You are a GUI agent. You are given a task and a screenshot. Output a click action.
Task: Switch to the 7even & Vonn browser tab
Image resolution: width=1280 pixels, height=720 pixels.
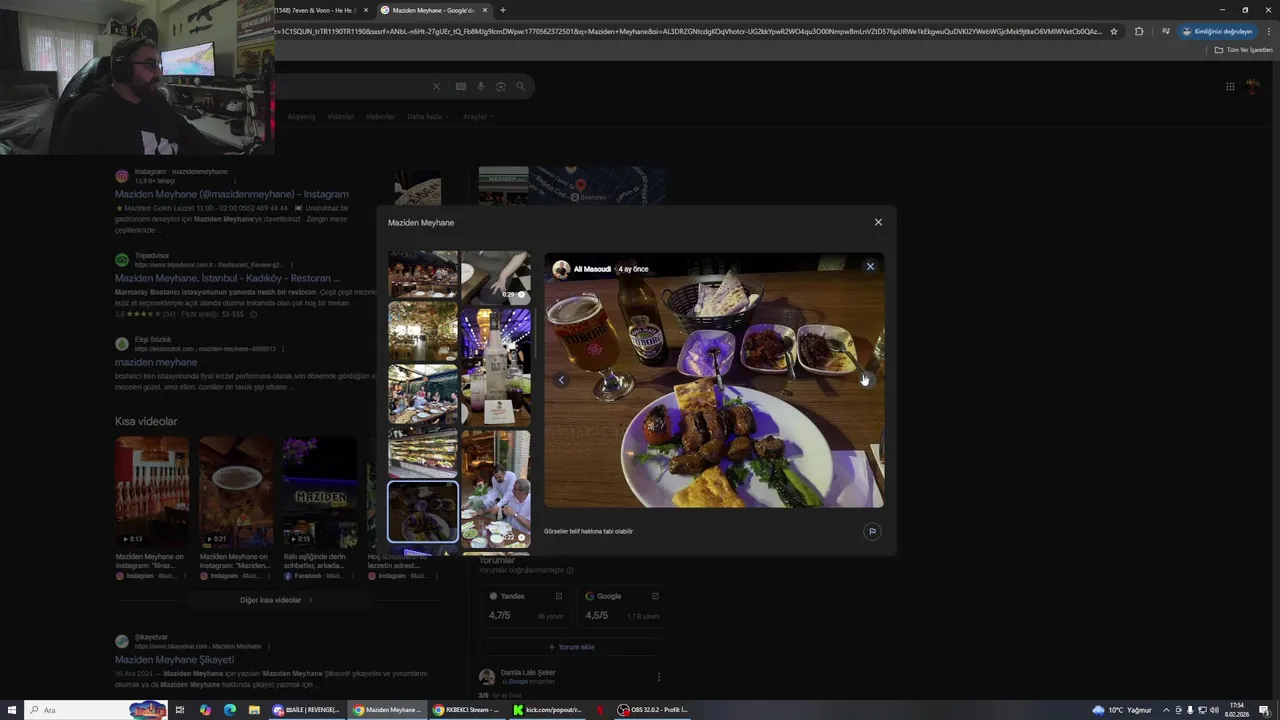322,10
